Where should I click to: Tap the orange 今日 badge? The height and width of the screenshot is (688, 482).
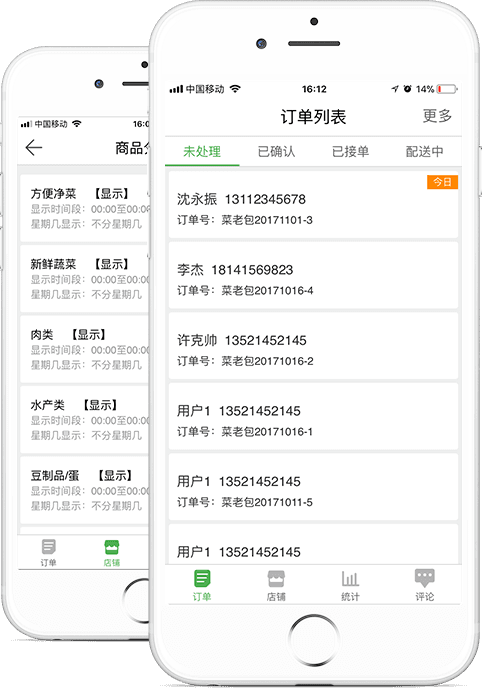[443, 182]
